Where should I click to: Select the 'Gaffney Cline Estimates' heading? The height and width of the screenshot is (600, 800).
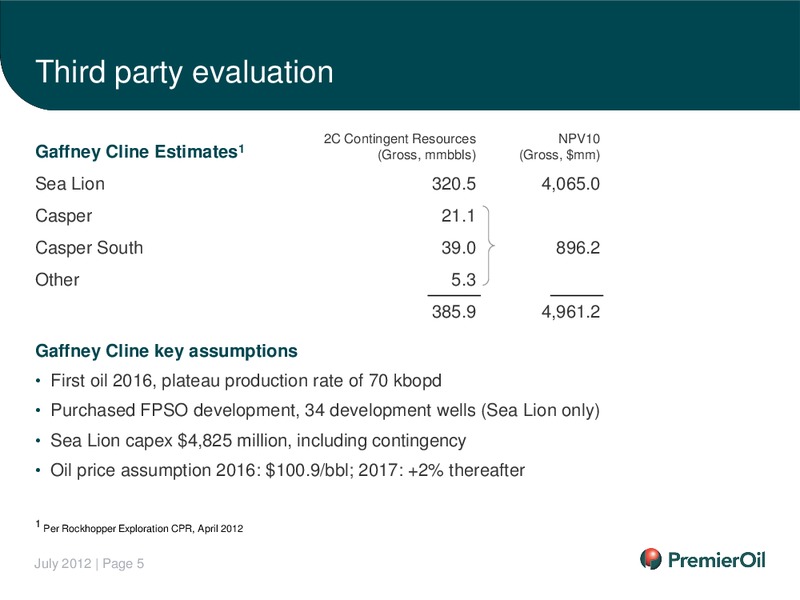(x=140, y=152)
